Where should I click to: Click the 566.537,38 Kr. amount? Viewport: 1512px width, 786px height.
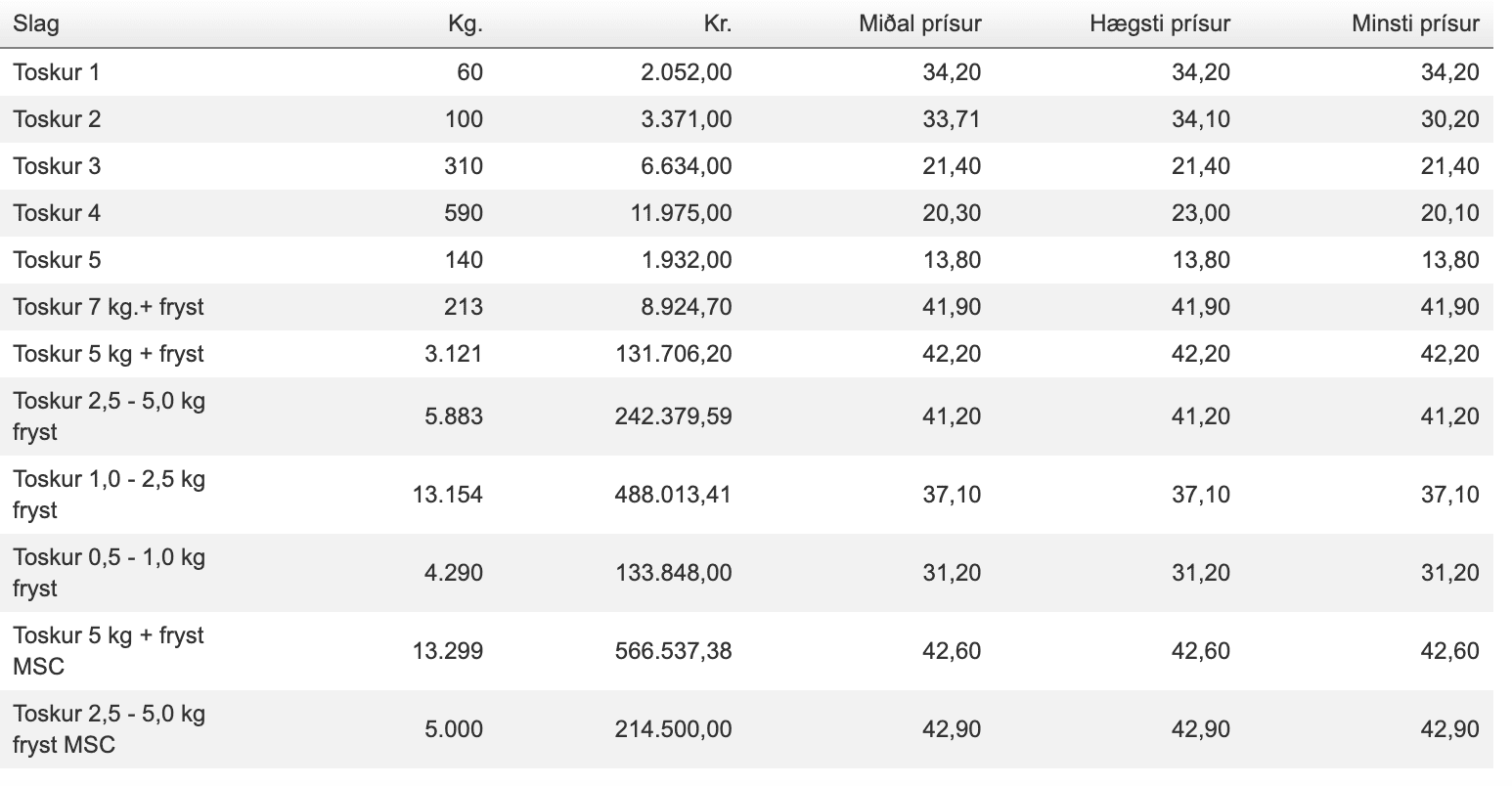673,651
